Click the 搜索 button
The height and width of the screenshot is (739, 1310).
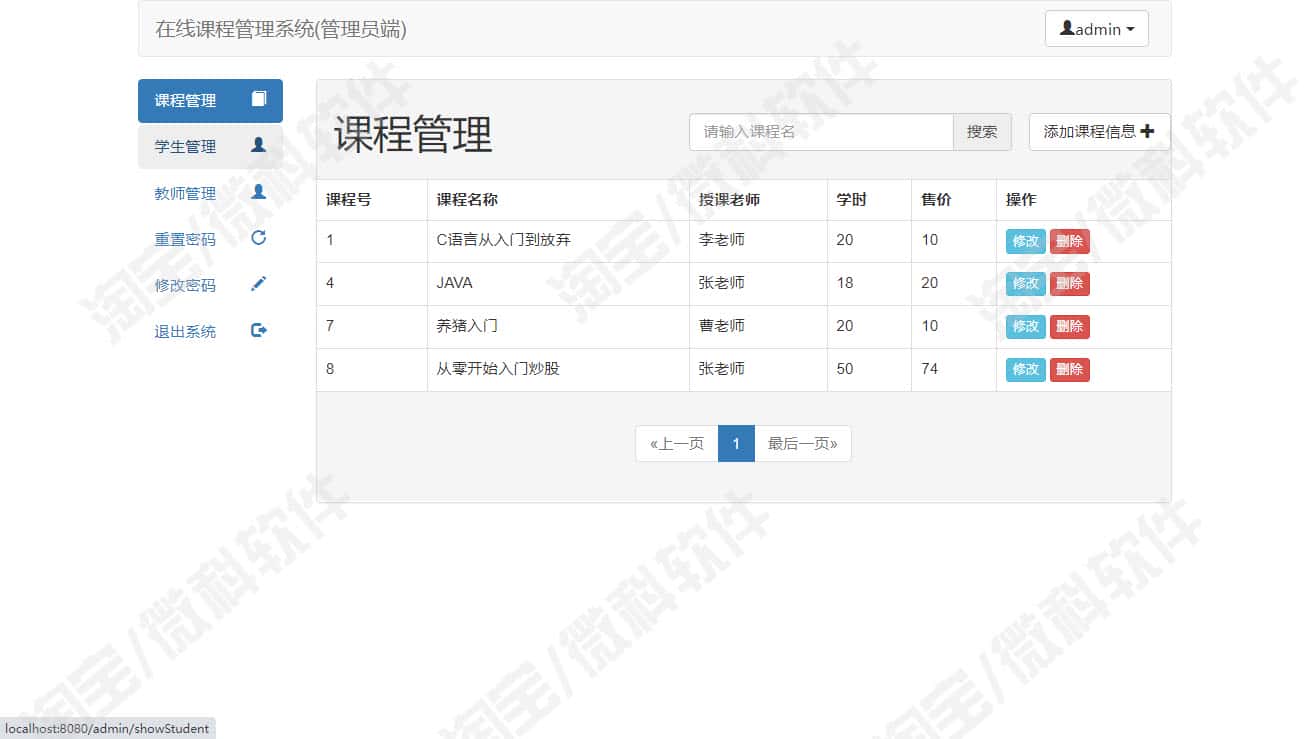[x=982, y=132]
